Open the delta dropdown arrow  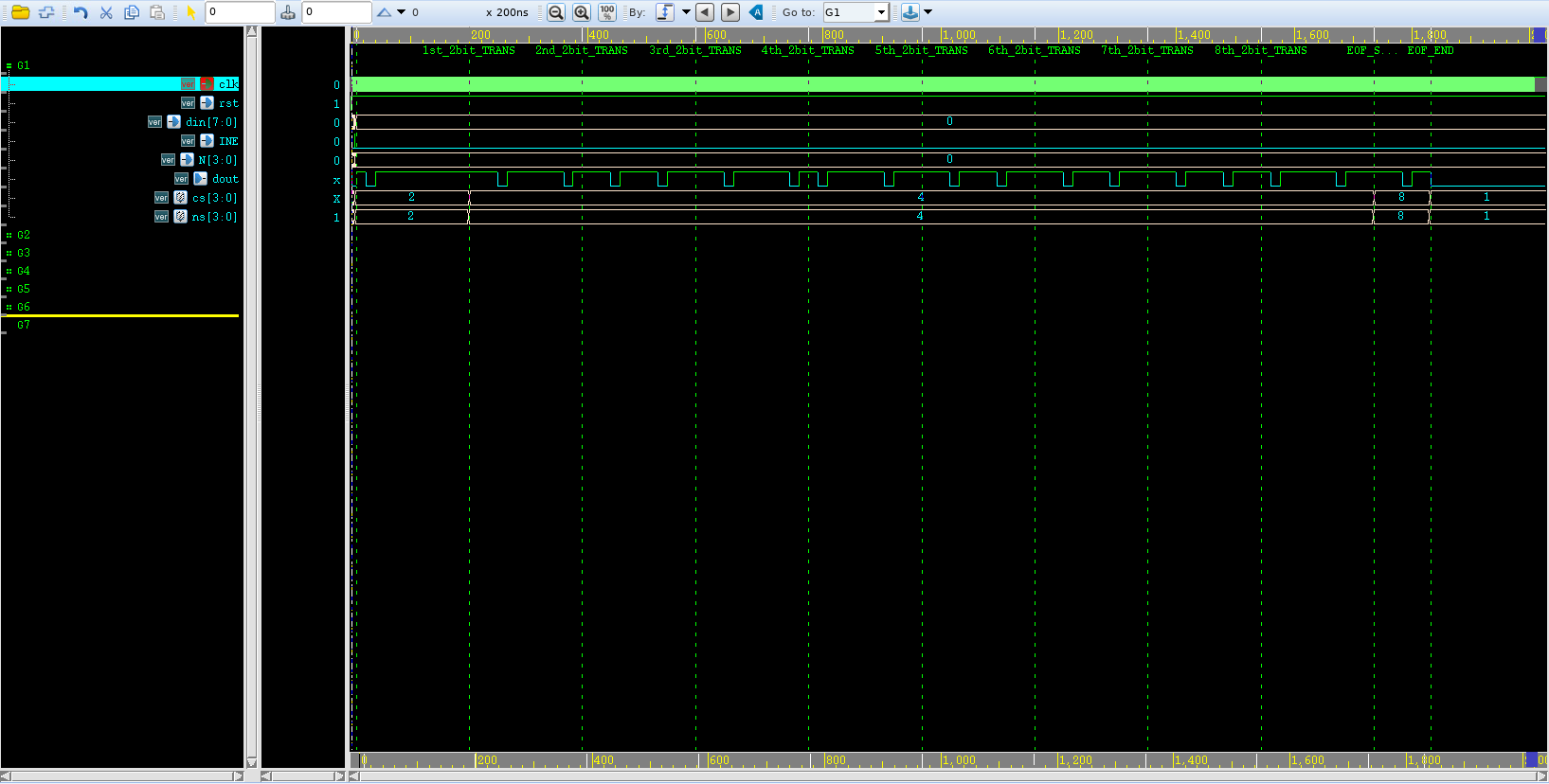coord(401,12)
